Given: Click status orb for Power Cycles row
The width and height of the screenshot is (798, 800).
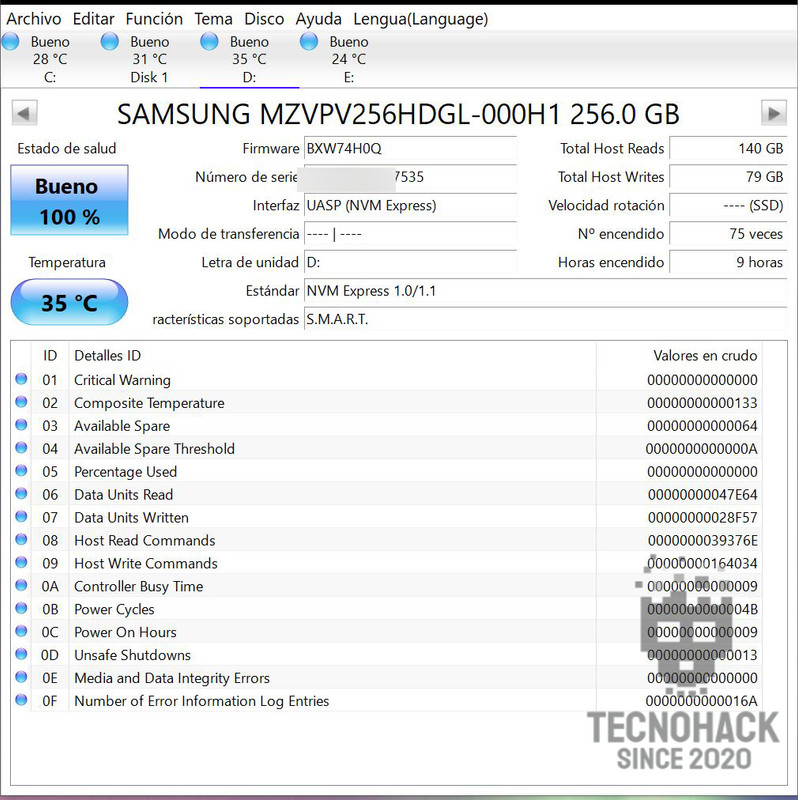Looking at the screenshot, I should pos(21,608).
